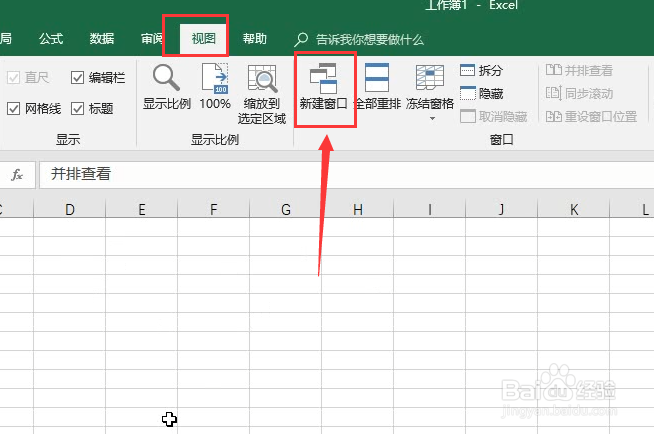Select column I header

[x=430, y=209]
